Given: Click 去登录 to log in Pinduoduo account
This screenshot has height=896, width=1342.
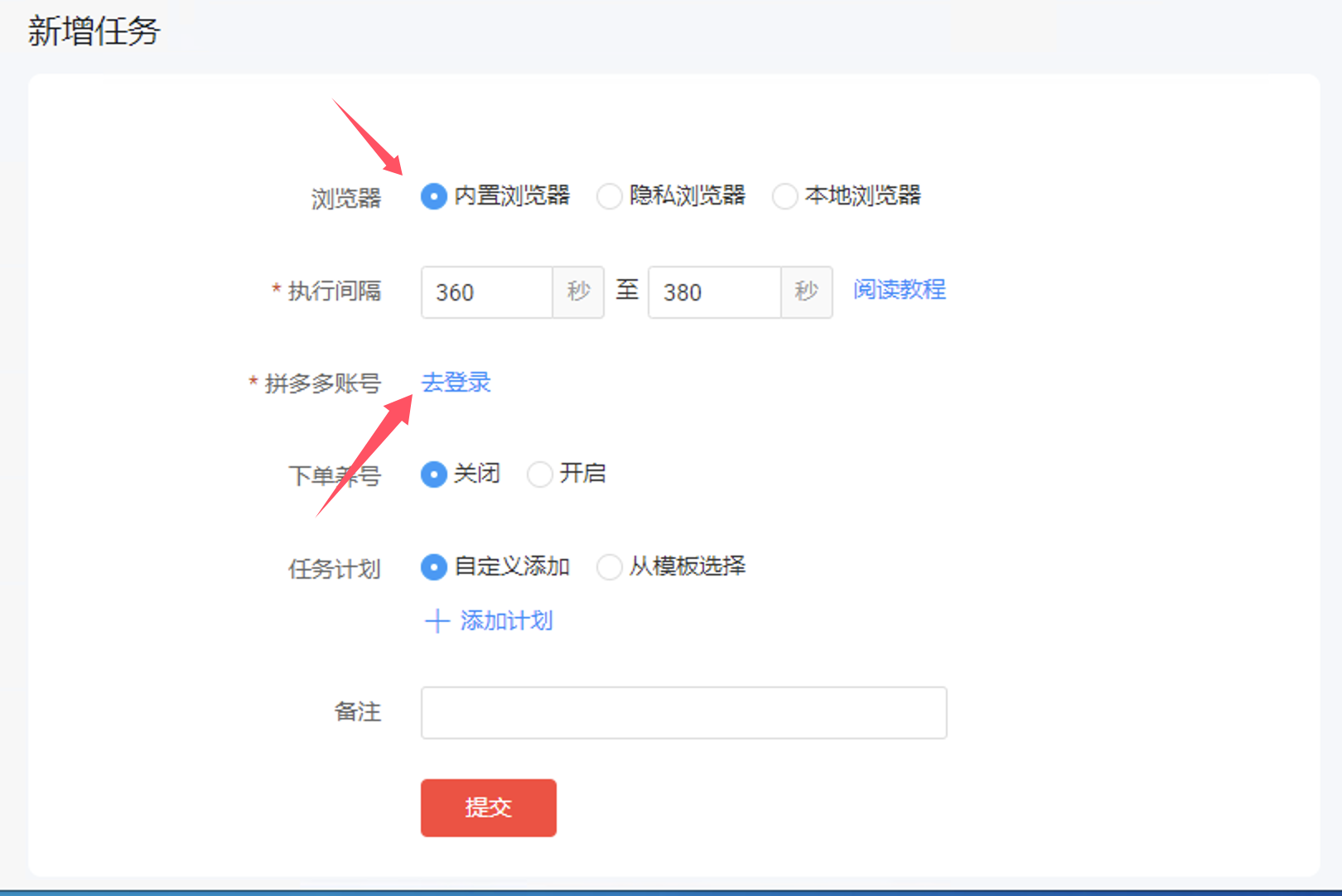Looking at the screenshot, I should coord(456,383).
